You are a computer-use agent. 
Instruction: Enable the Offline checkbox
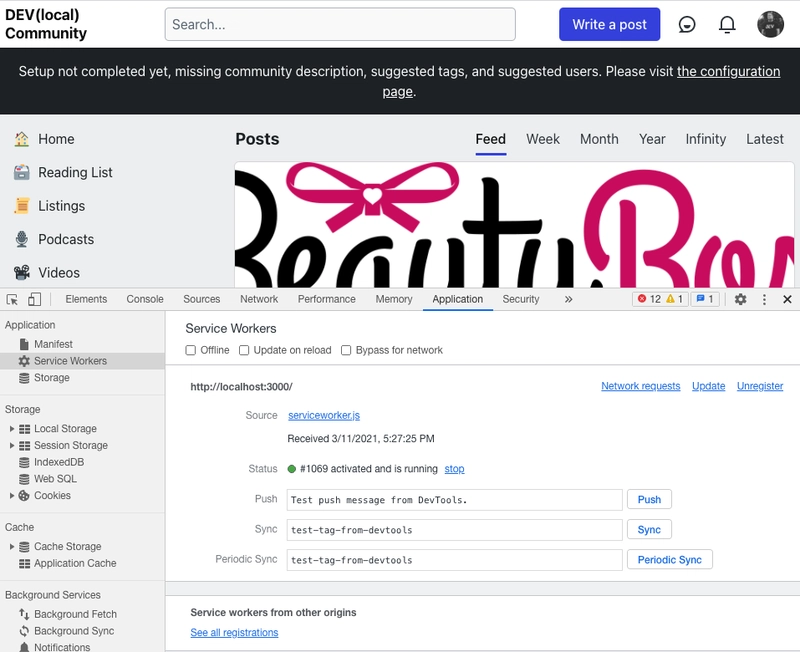pyautogui.click(x=190, y=350)
